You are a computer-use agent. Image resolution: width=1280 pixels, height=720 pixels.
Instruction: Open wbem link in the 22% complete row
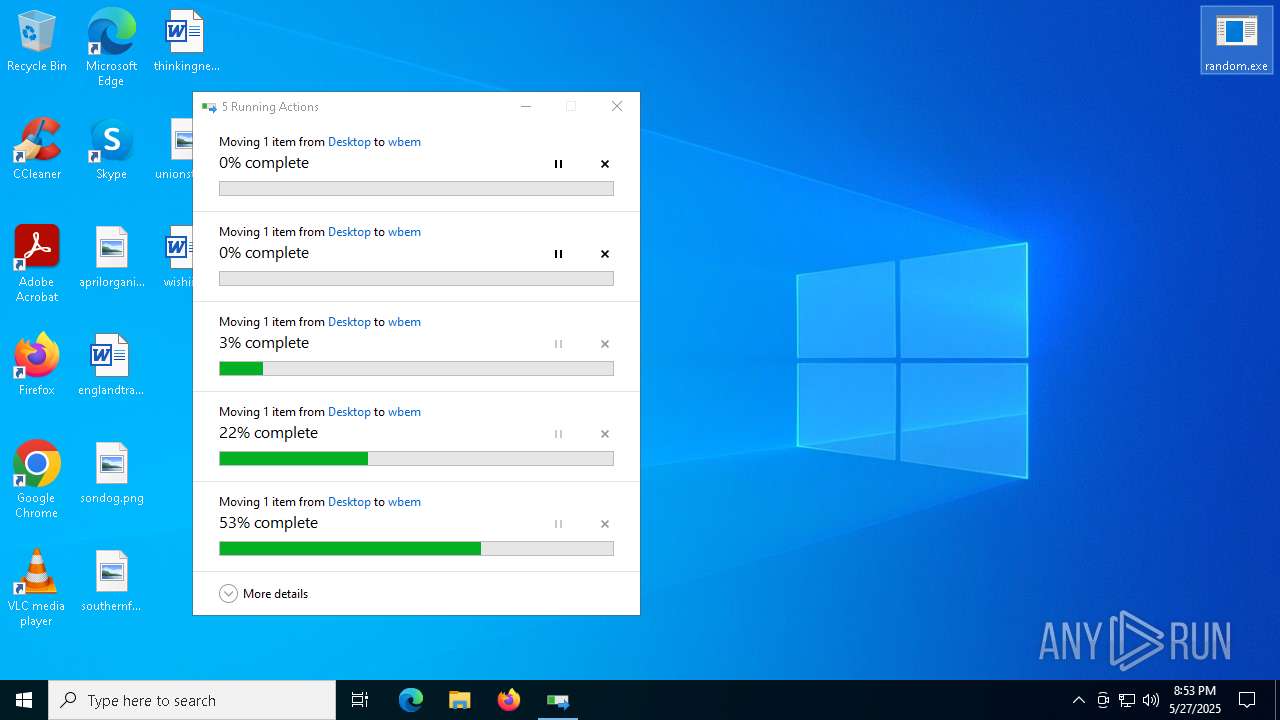point(404,412)
